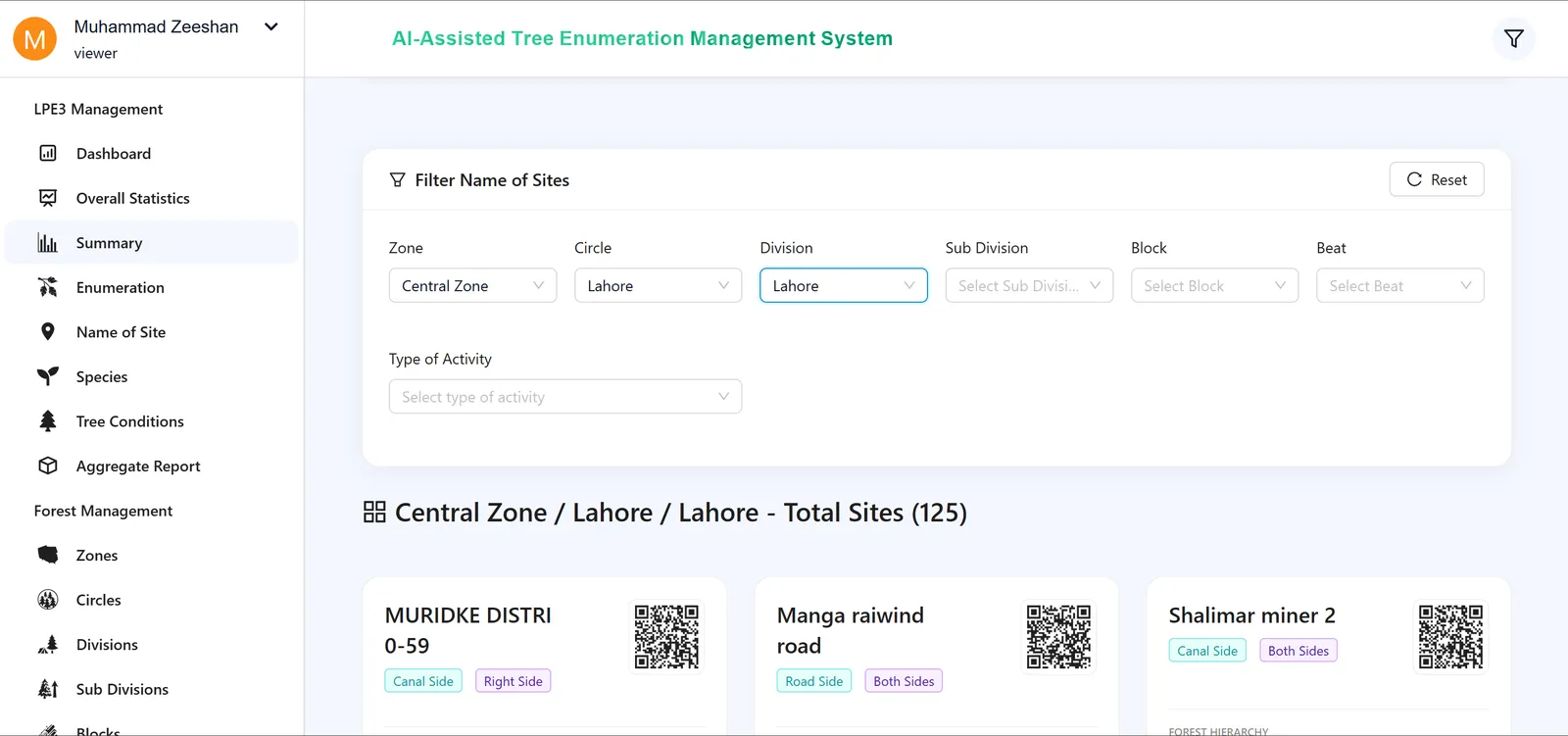Screen dimensions: 1568x736
Task: Click the Shalimar miner 2 site title
Action: coord(1252,615)
